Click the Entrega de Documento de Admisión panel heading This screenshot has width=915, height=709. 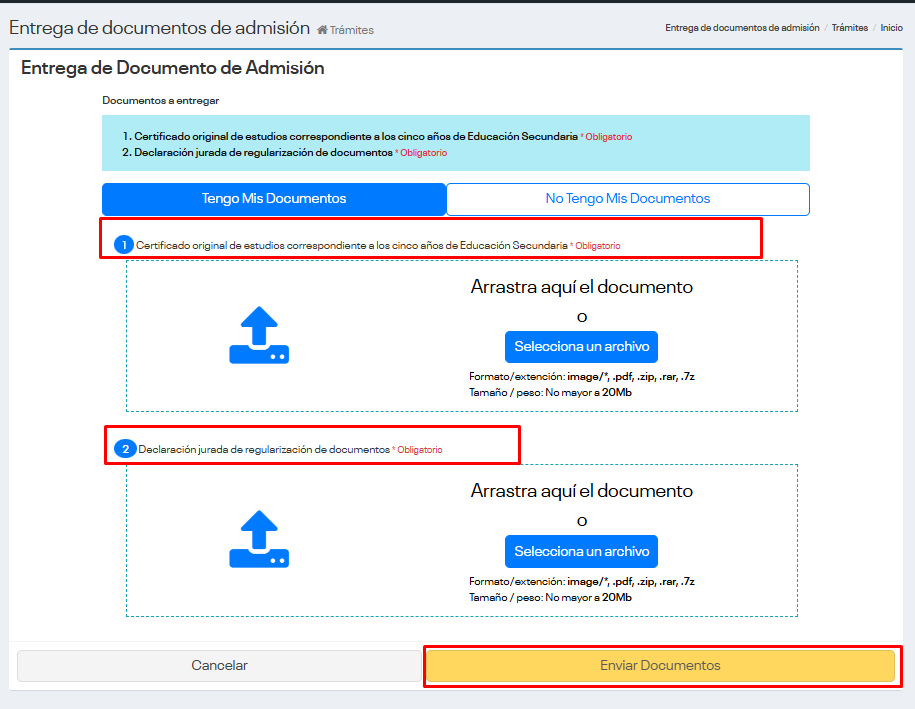click(172, 68)
